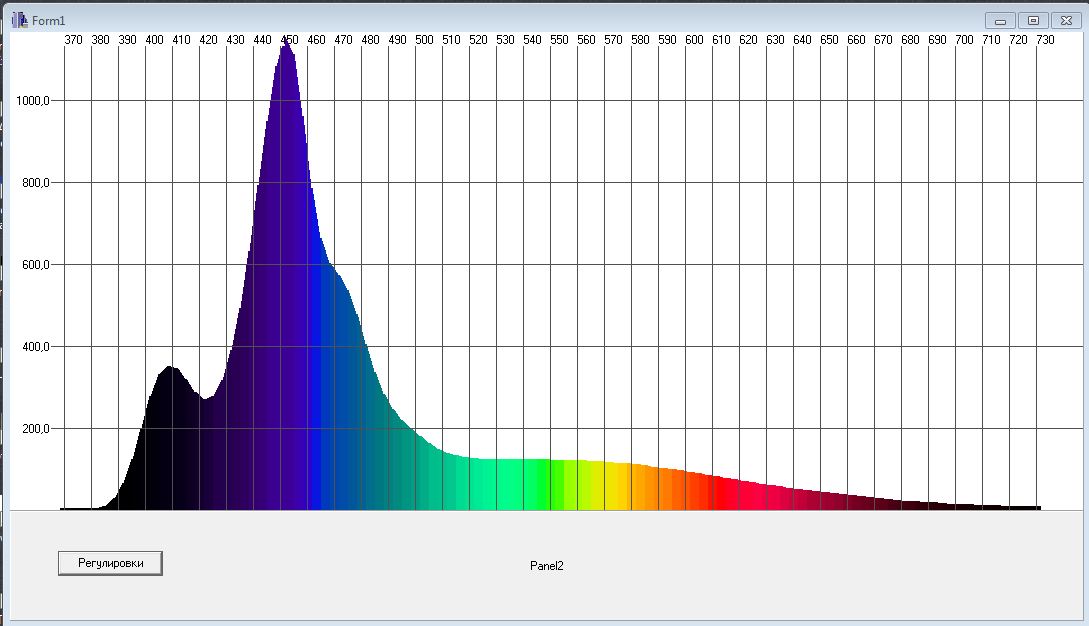Click the 400 label on top axis
1089x626 pixels.
(x=154, y=40)
